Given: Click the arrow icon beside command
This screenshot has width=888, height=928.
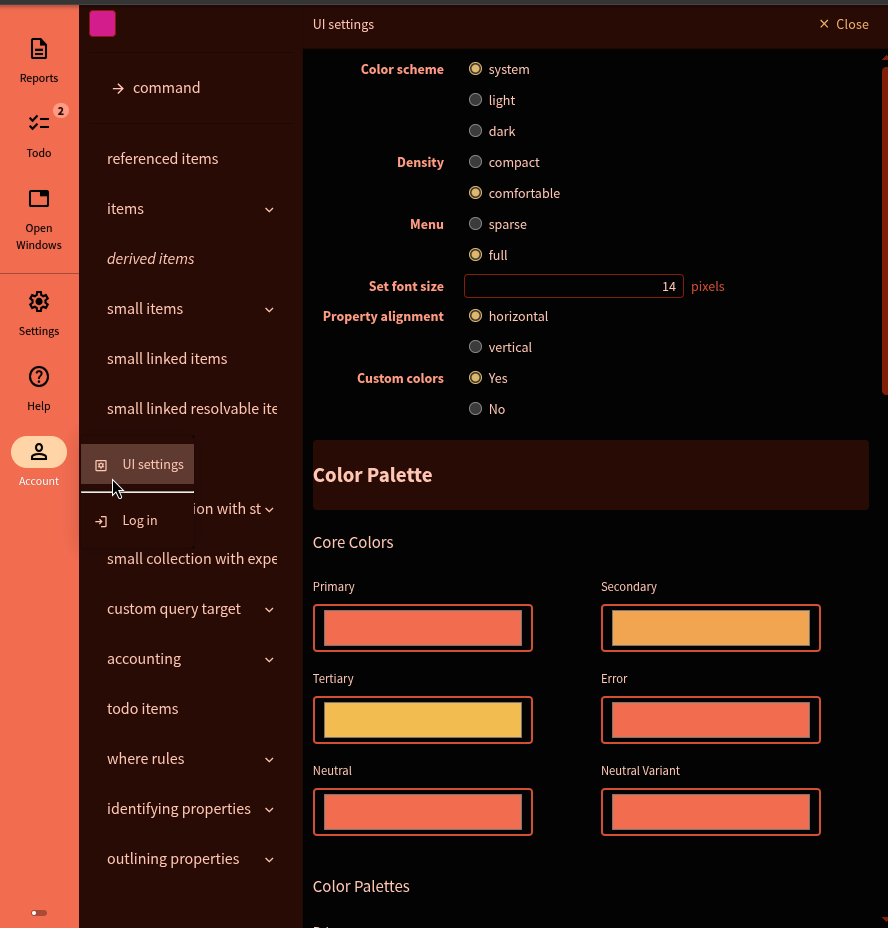Looking at the screenshot, I should click(x=118, y=88).
